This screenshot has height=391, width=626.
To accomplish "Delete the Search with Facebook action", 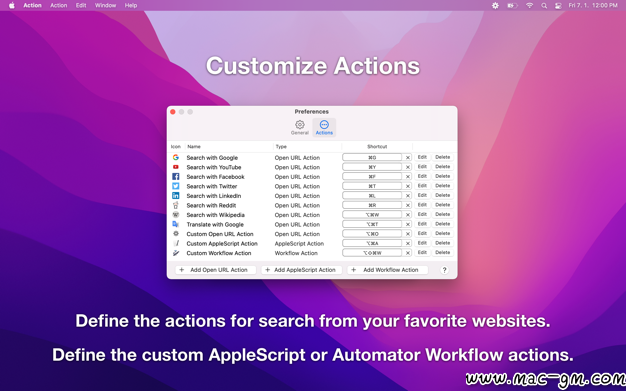I will click(442, 177).
